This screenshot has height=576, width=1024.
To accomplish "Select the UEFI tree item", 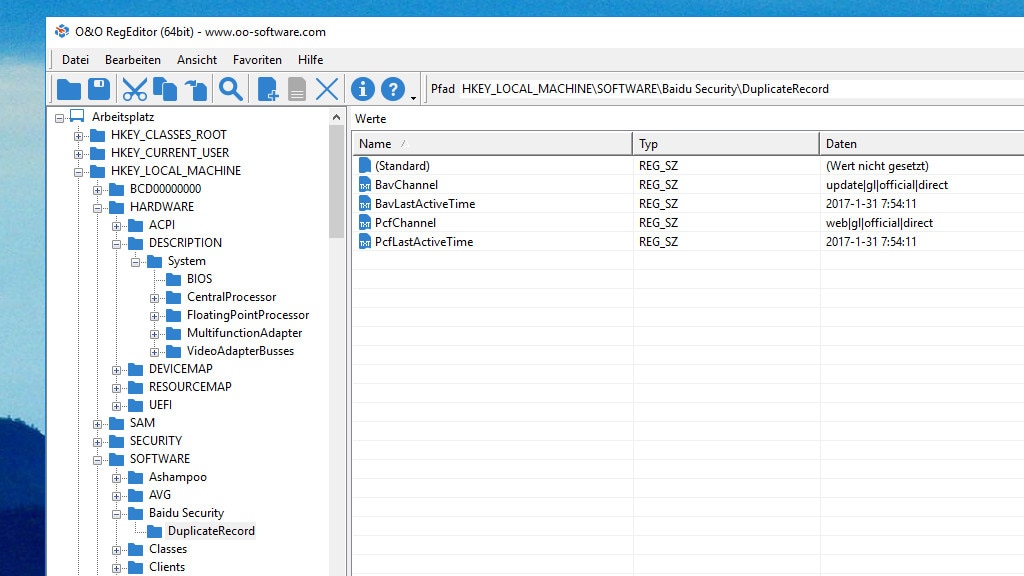I will pos(160,405).
